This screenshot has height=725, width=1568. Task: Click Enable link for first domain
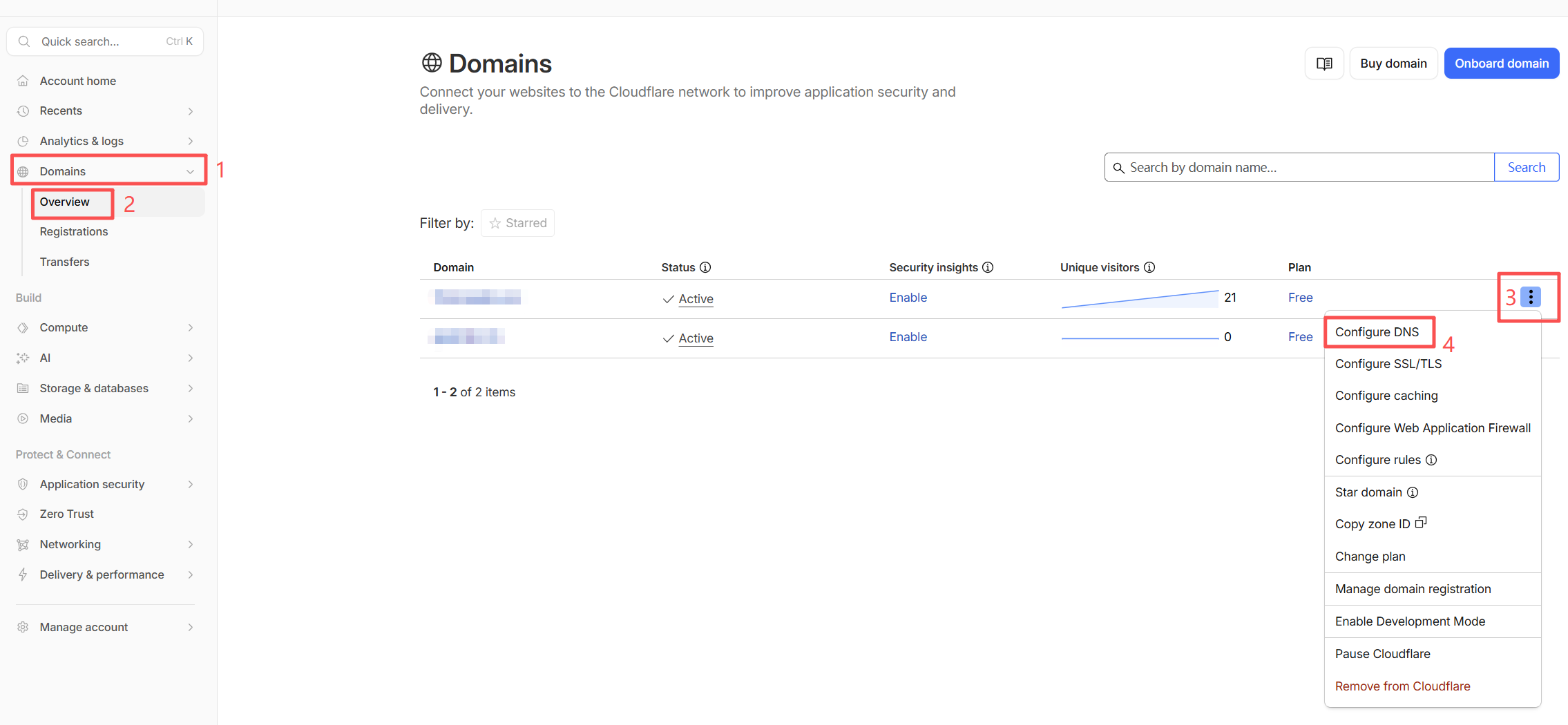[x=908, y=298]
